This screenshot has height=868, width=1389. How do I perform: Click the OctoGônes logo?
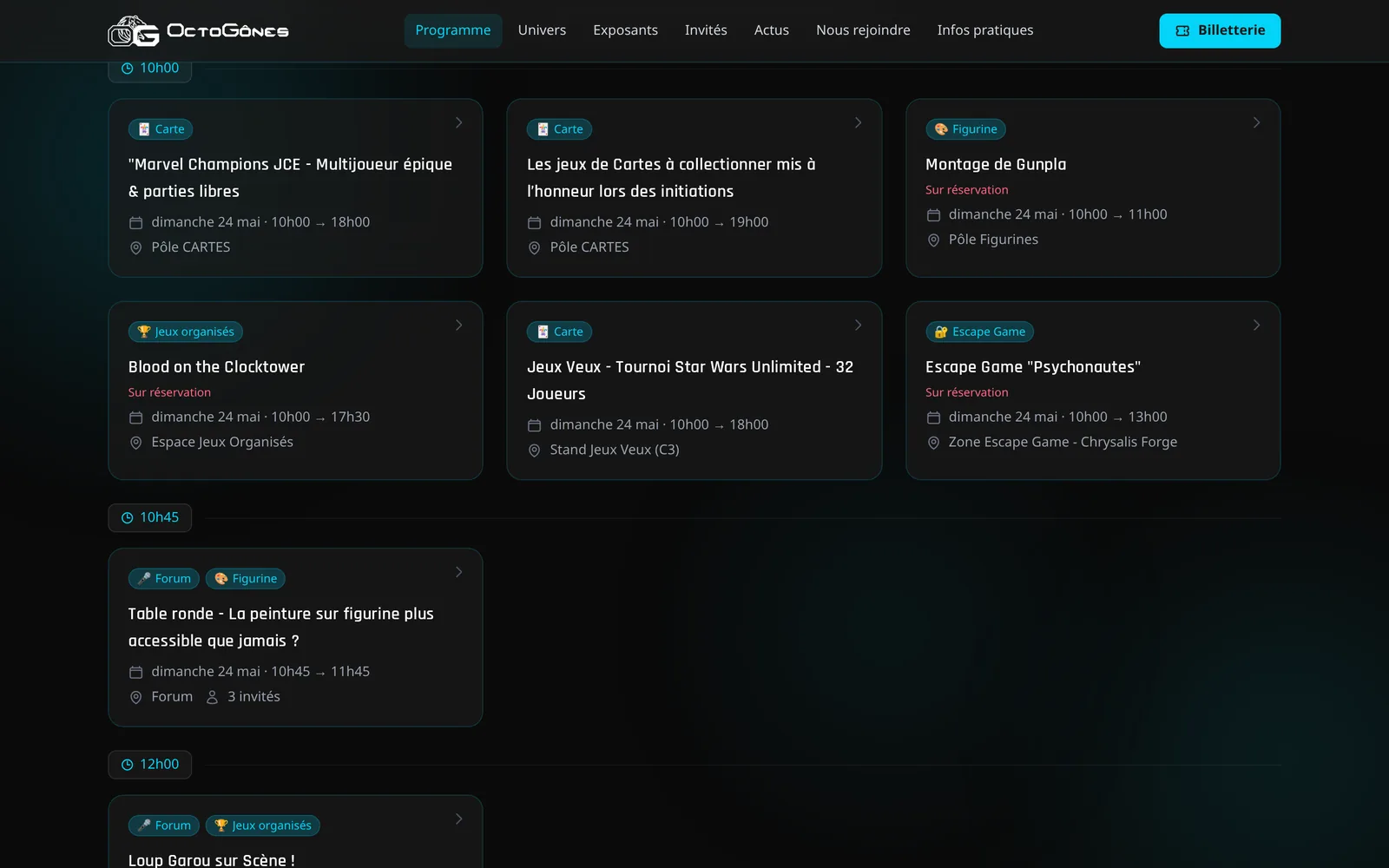[198, 30]
